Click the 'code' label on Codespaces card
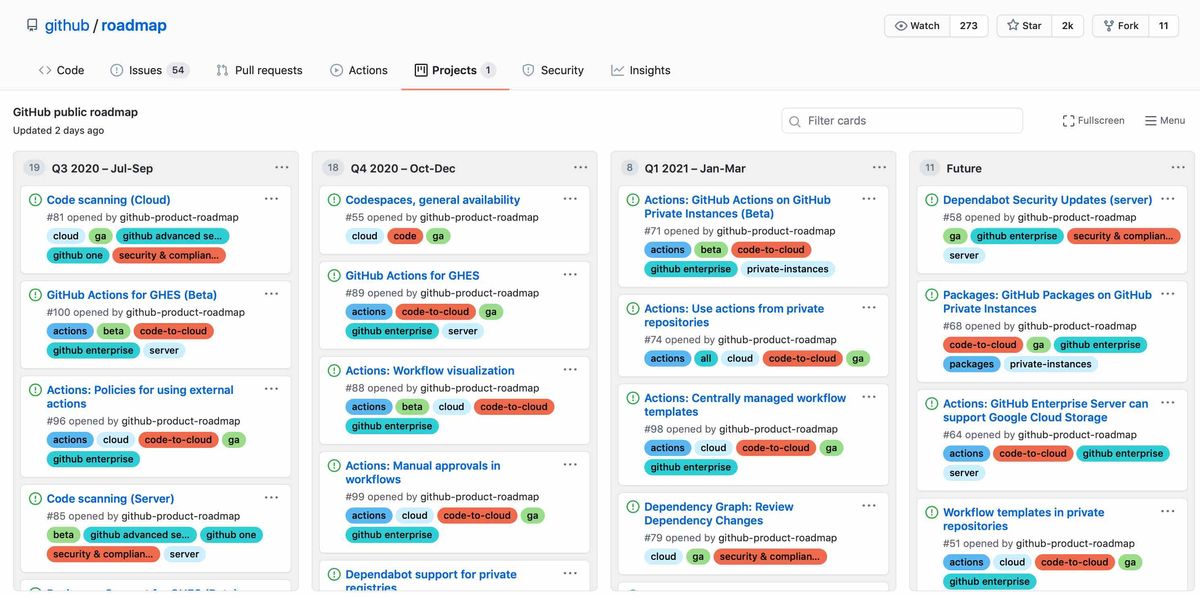The width and height of the screenshot is (1200, 597). (x=405, y=236)
